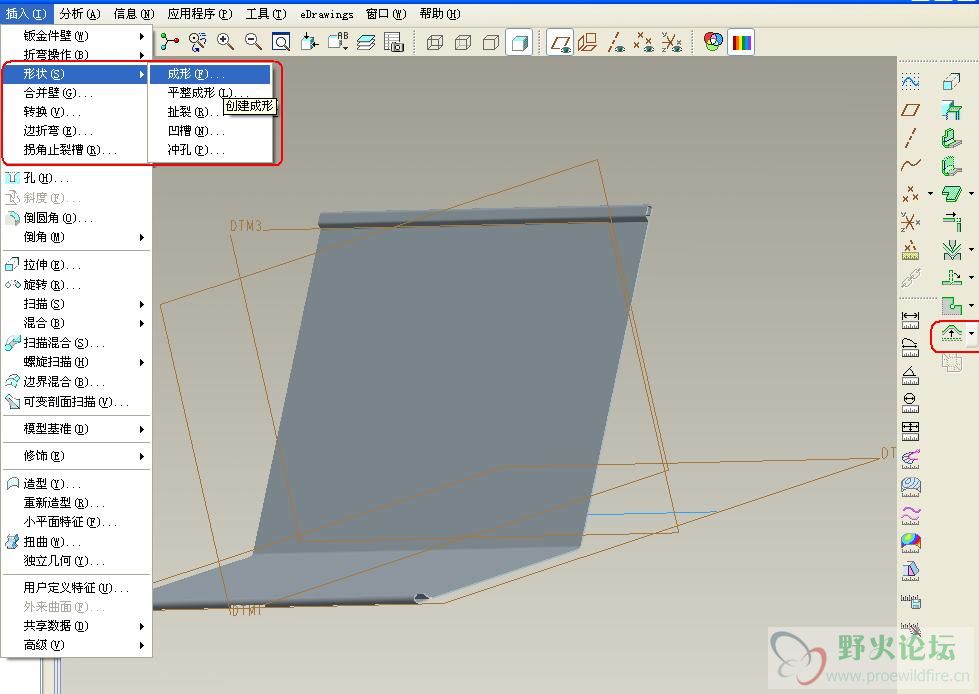The height and width of the screenshot is (694, 979).
Task: Refit the model to the screen
Action: [281, 42]
